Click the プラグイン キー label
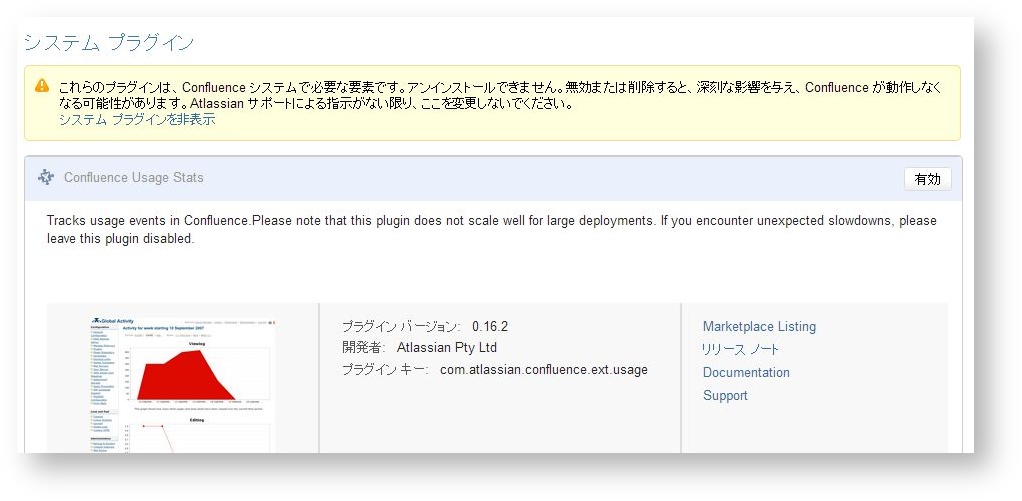 pos(385,370)
